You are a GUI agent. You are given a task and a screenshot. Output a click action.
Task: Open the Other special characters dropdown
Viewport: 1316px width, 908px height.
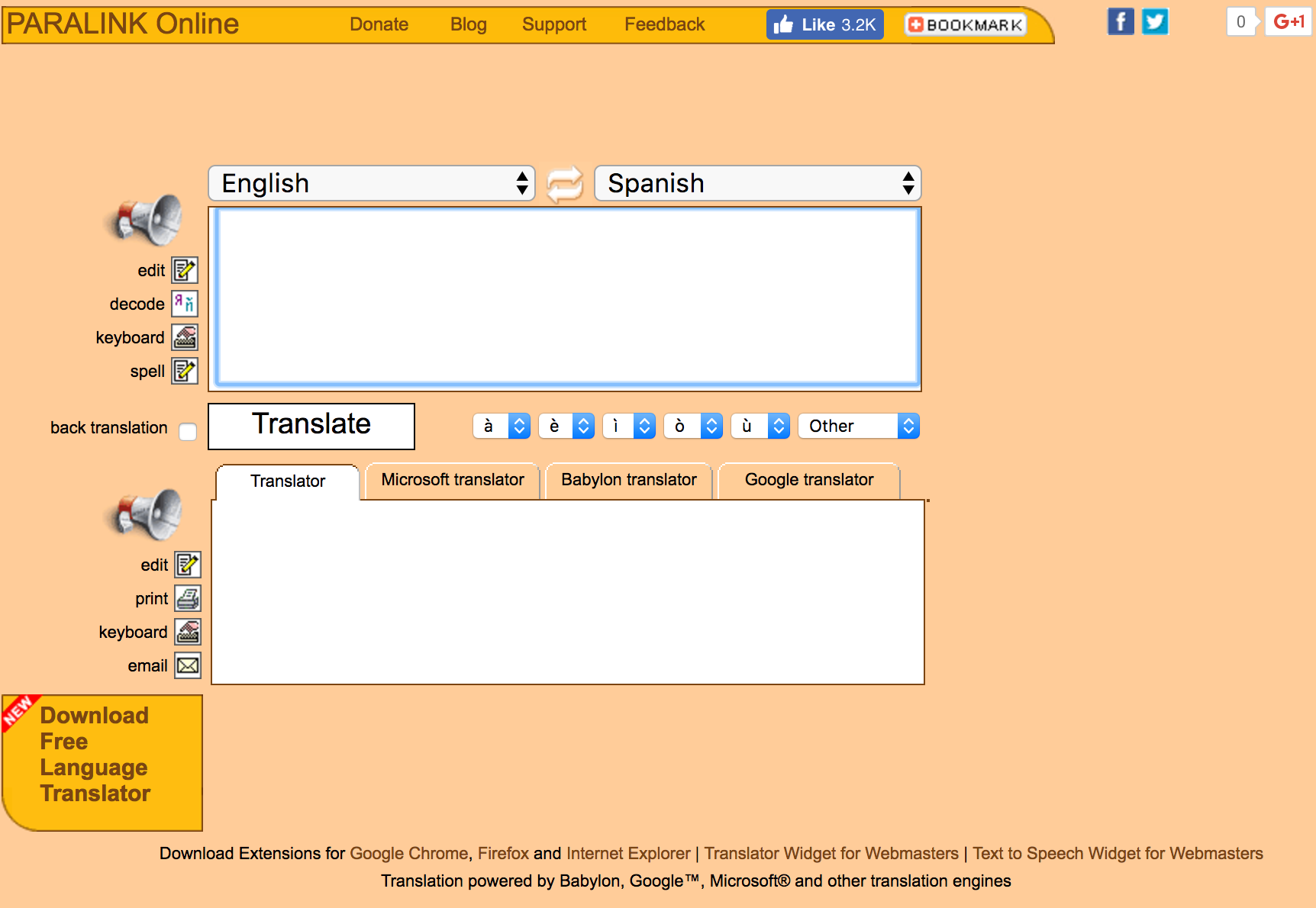point(858,426)
